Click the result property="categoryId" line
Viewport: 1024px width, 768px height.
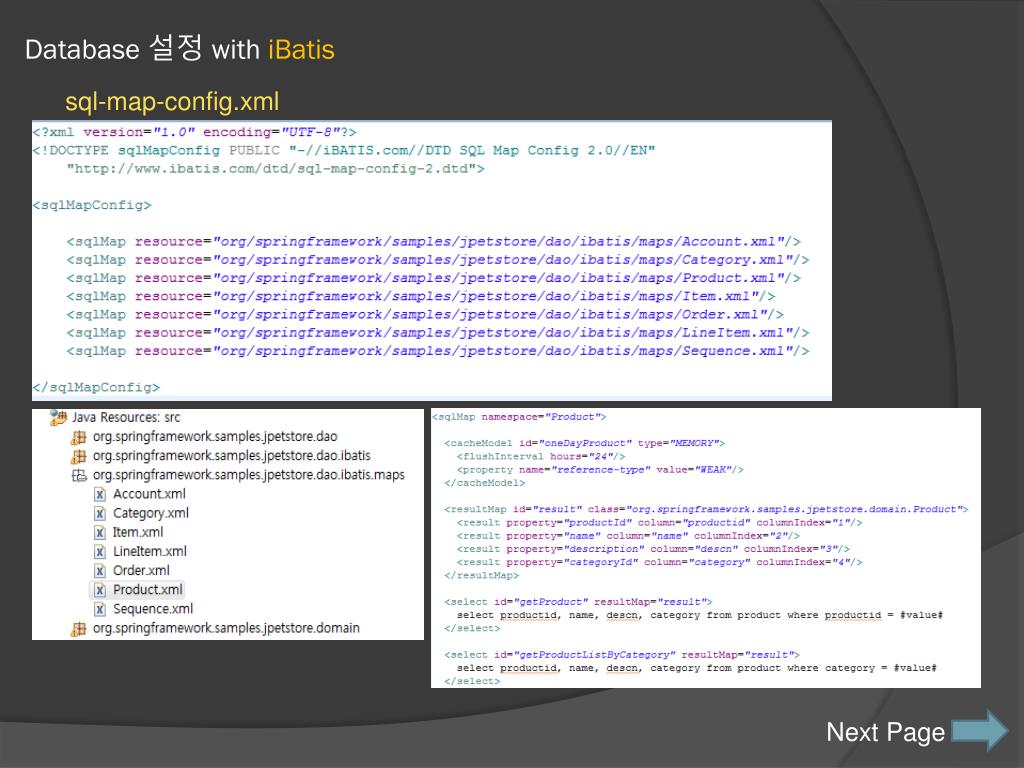pyautogui.click(x=660, y=562)
